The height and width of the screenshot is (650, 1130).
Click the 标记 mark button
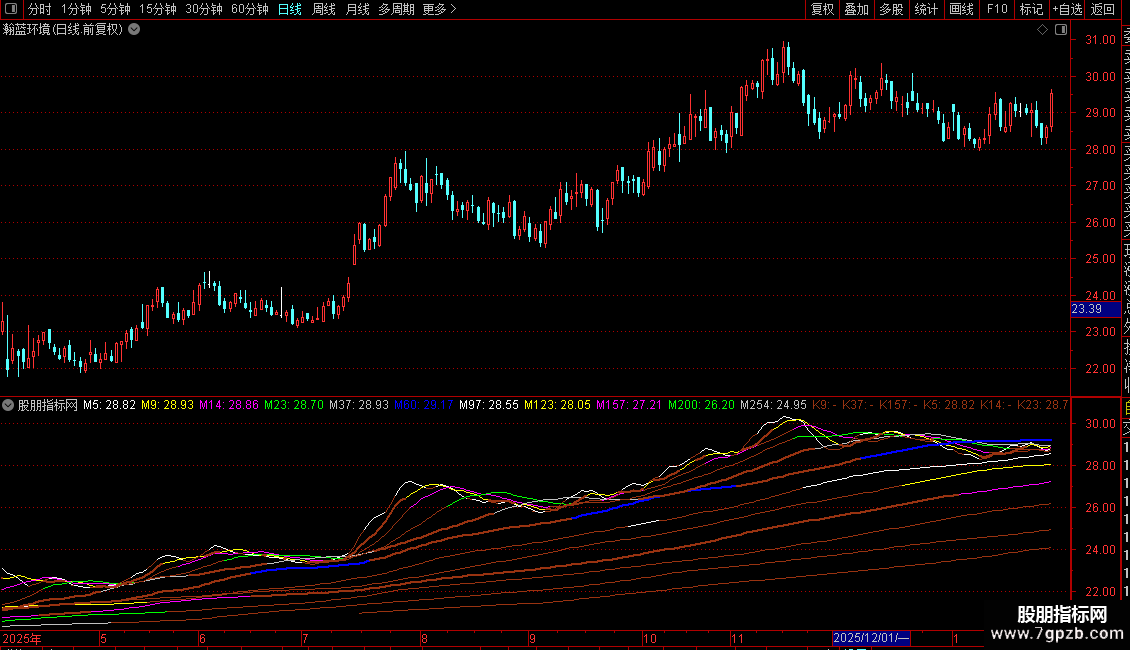pos(1031,9)
